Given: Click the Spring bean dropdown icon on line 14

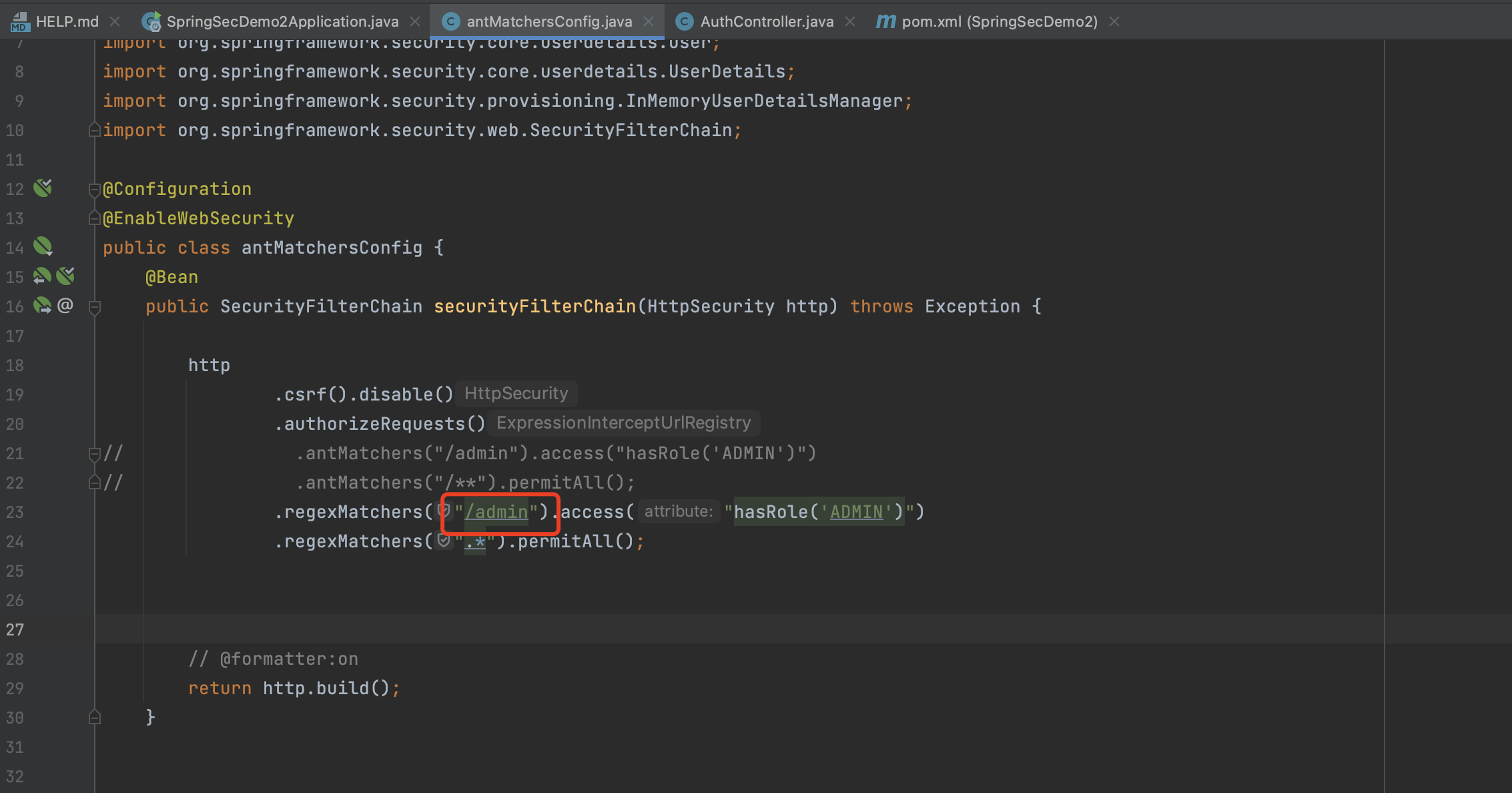Looking at the screenshot, I should click(43, 247).
